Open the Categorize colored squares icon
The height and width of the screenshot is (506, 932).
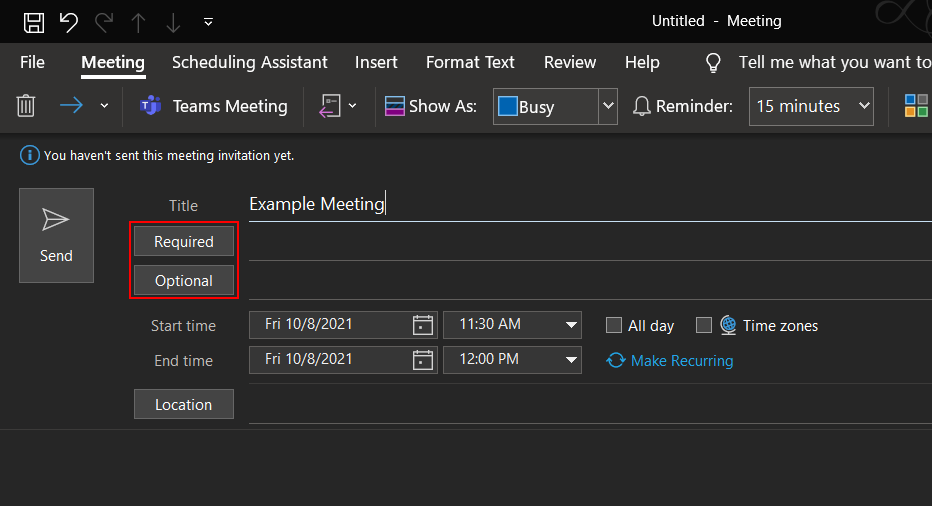pyautogui.click(x=916, y=106)
